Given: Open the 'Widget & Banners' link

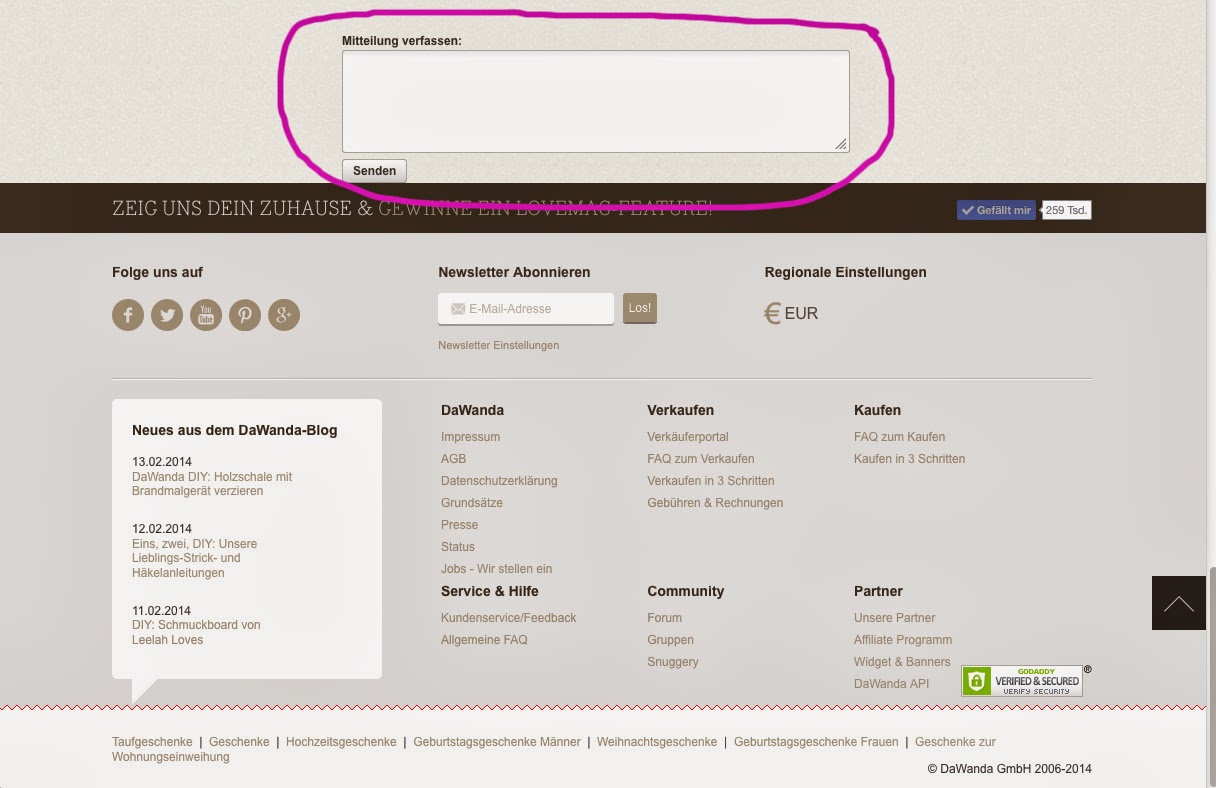Looking at the screenshot, I should coord(902,662).
